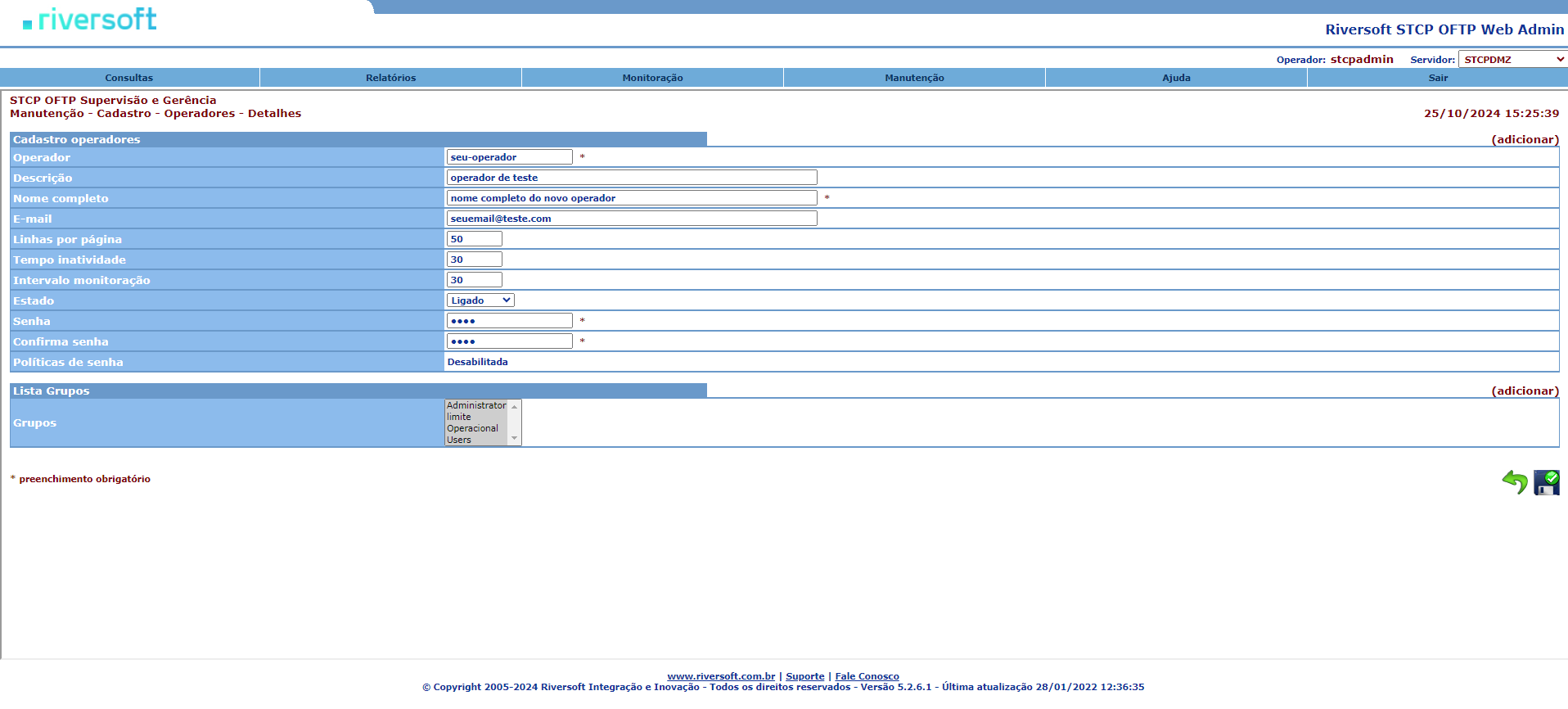Click the Cadastro operadores section header
Image resolution: width=1568 pixels, height=709 pixels.
pos(358,139)
